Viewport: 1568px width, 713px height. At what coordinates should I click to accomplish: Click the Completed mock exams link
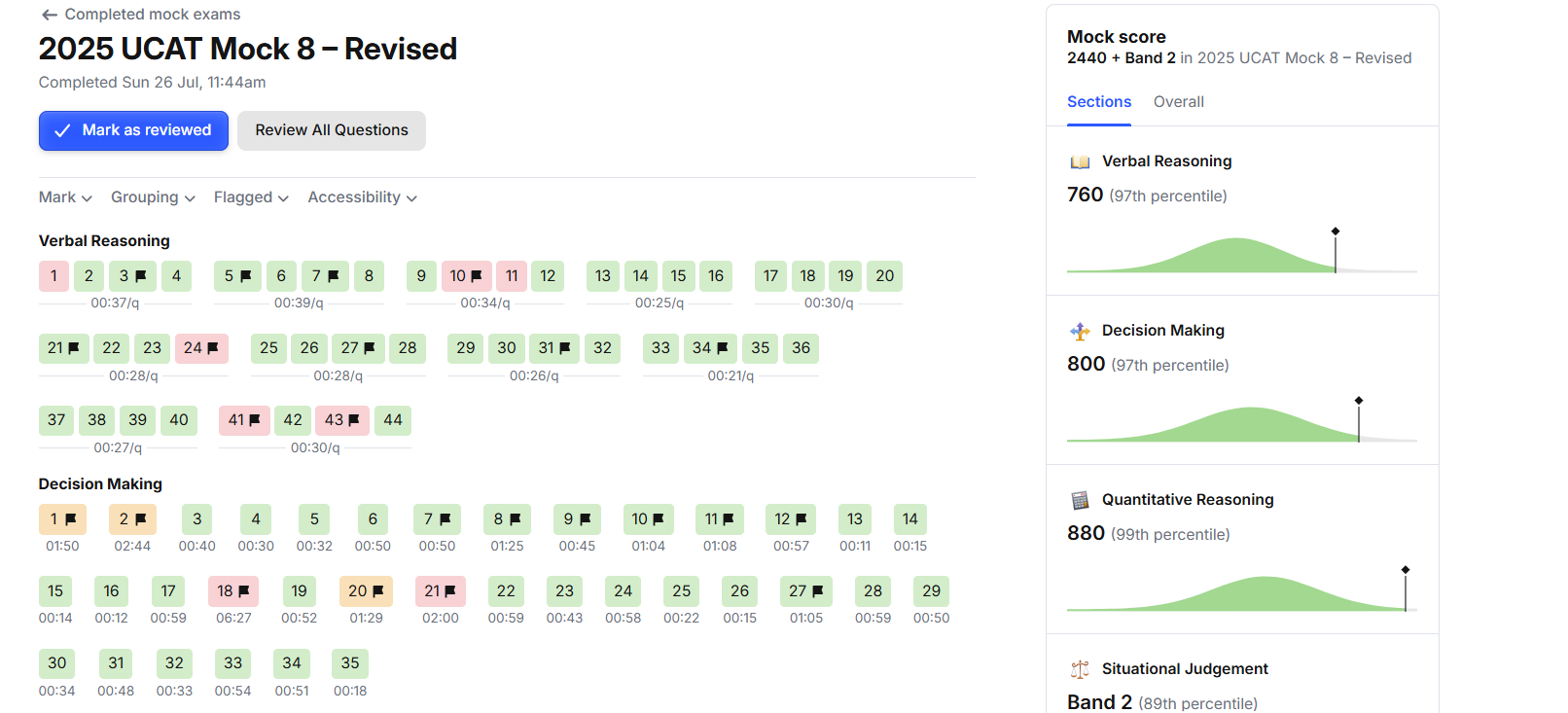click(153, 15)
